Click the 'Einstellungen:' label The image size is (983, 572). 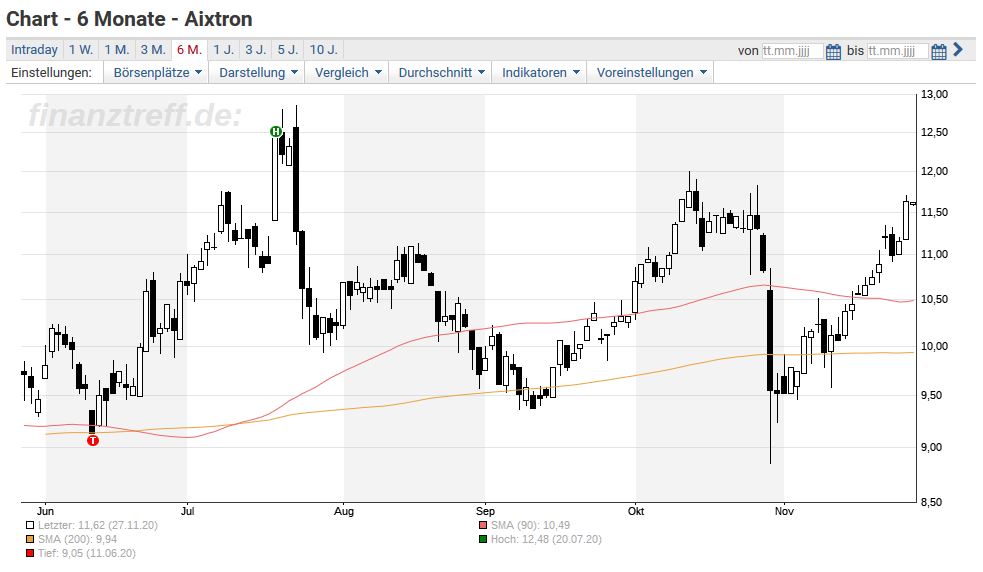pyautogui.click(x=51, y=73)
